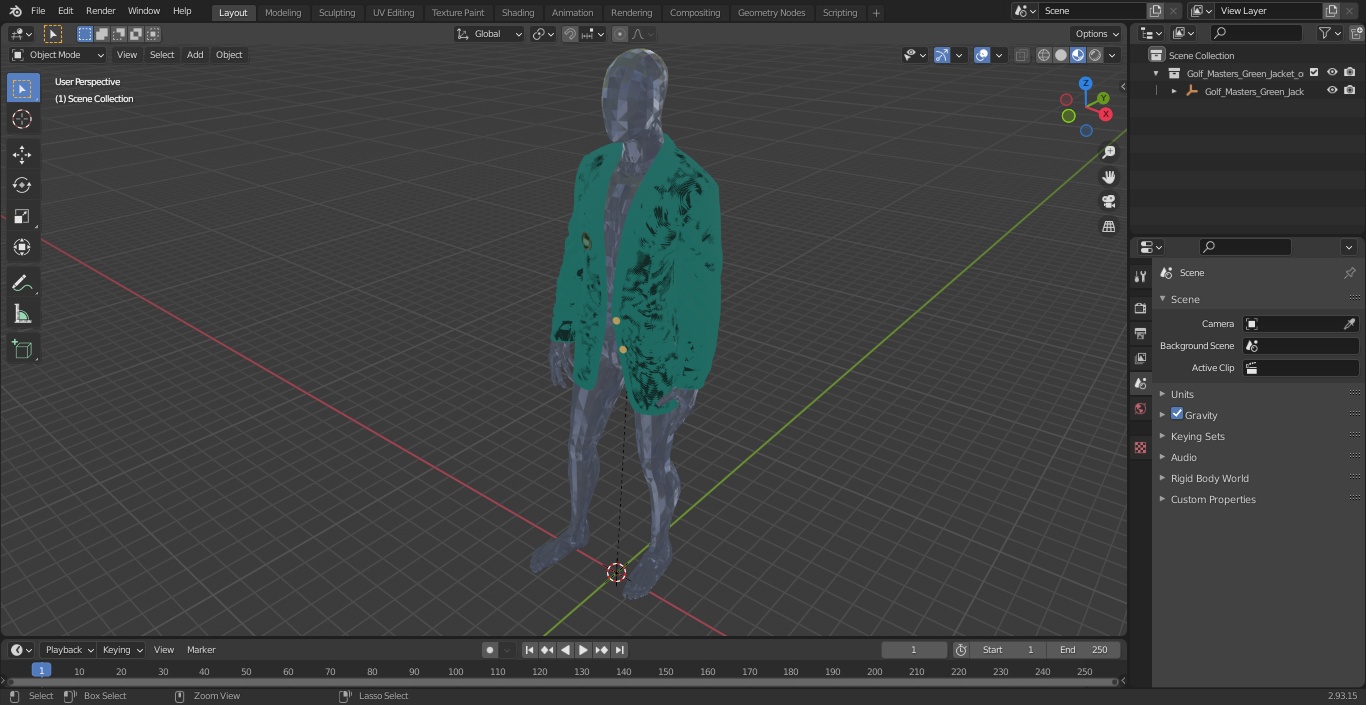Viewport: 1366px width, 705px height.
Task: Open the View Layer properties tab
Action: (1140, 358)
